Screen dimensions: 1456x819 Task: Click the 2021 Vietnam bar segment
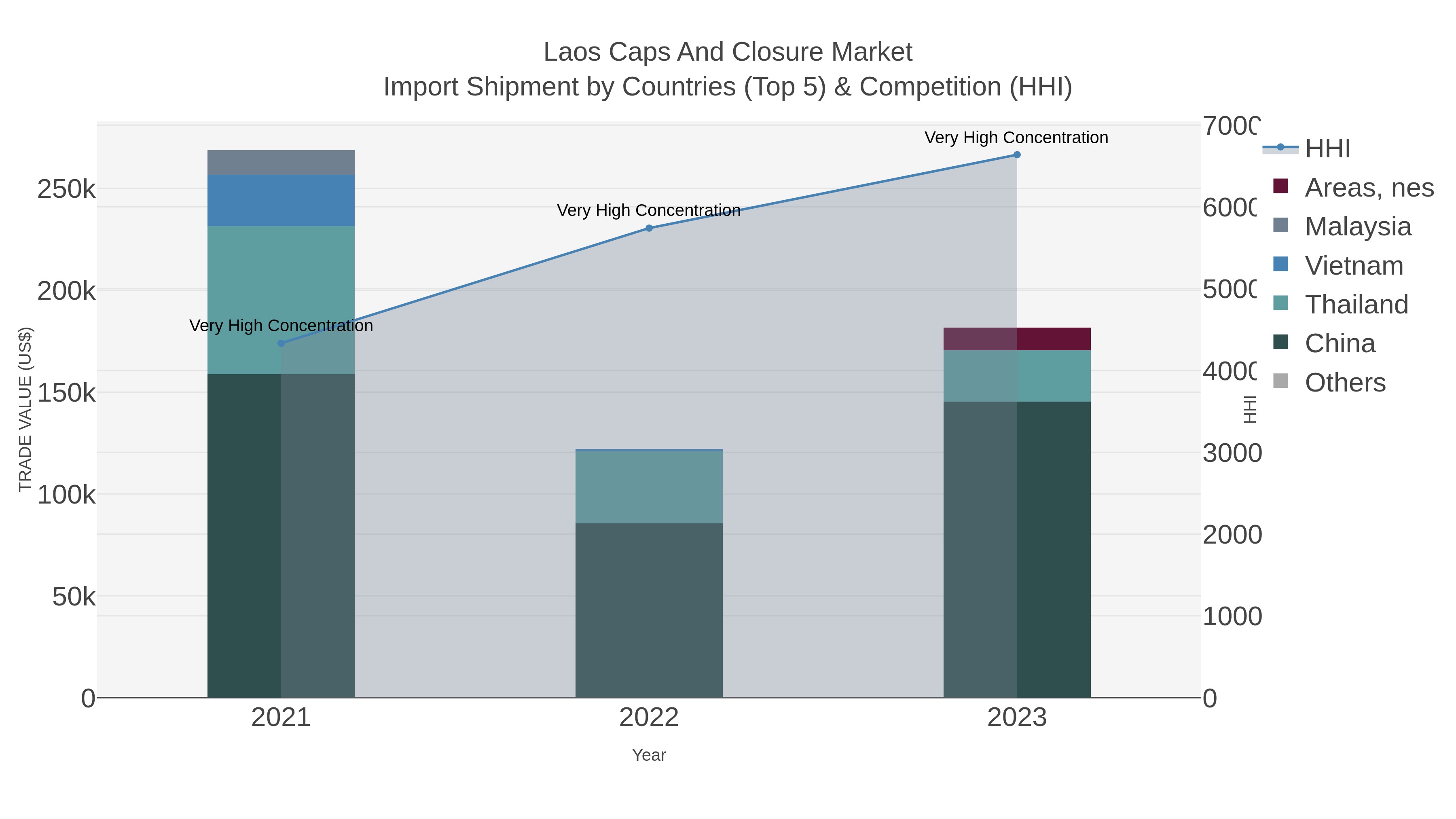click(x=281, y=201)
